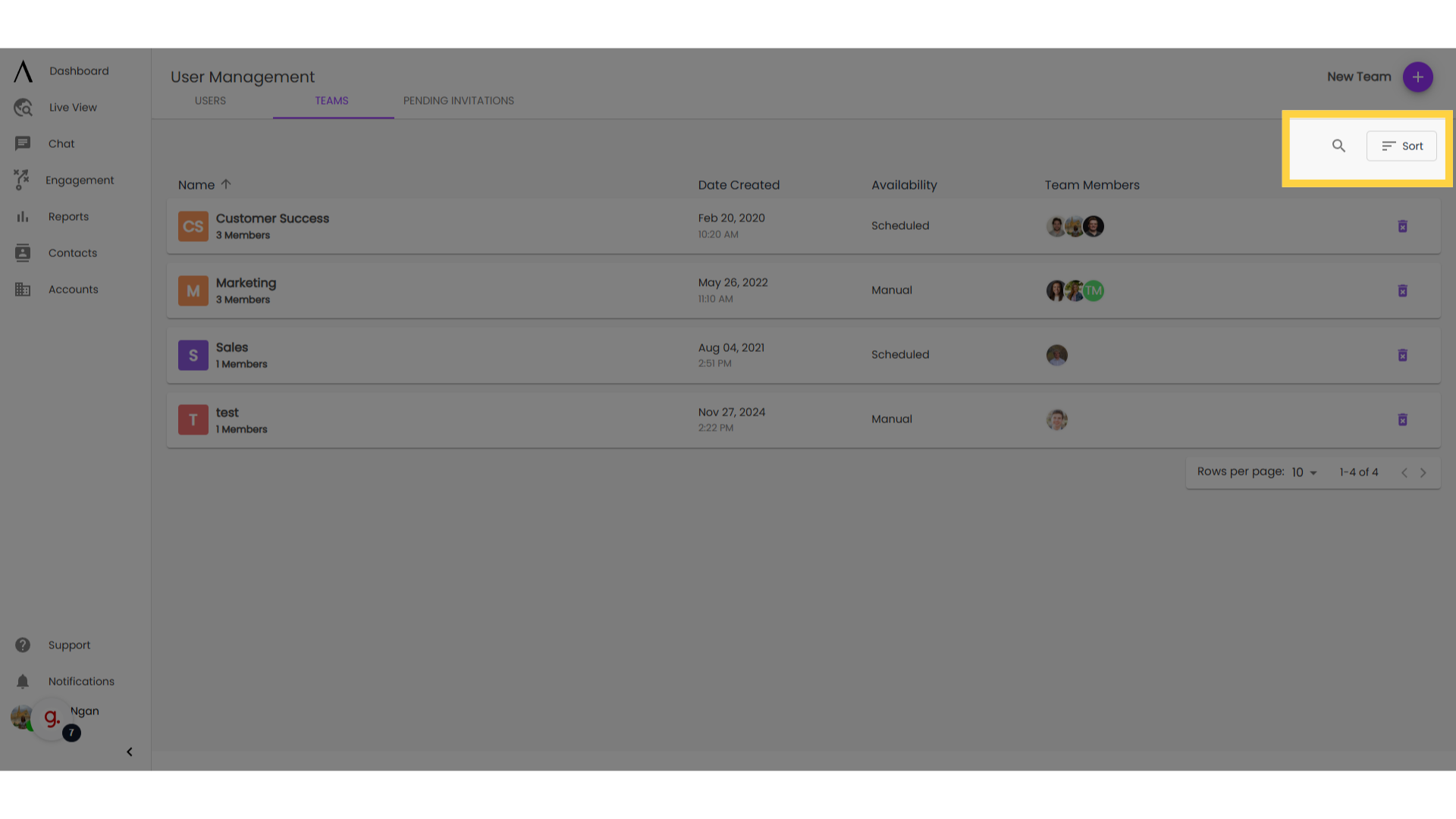
Task: Open Engagement tools
Action: coord(80,180)
